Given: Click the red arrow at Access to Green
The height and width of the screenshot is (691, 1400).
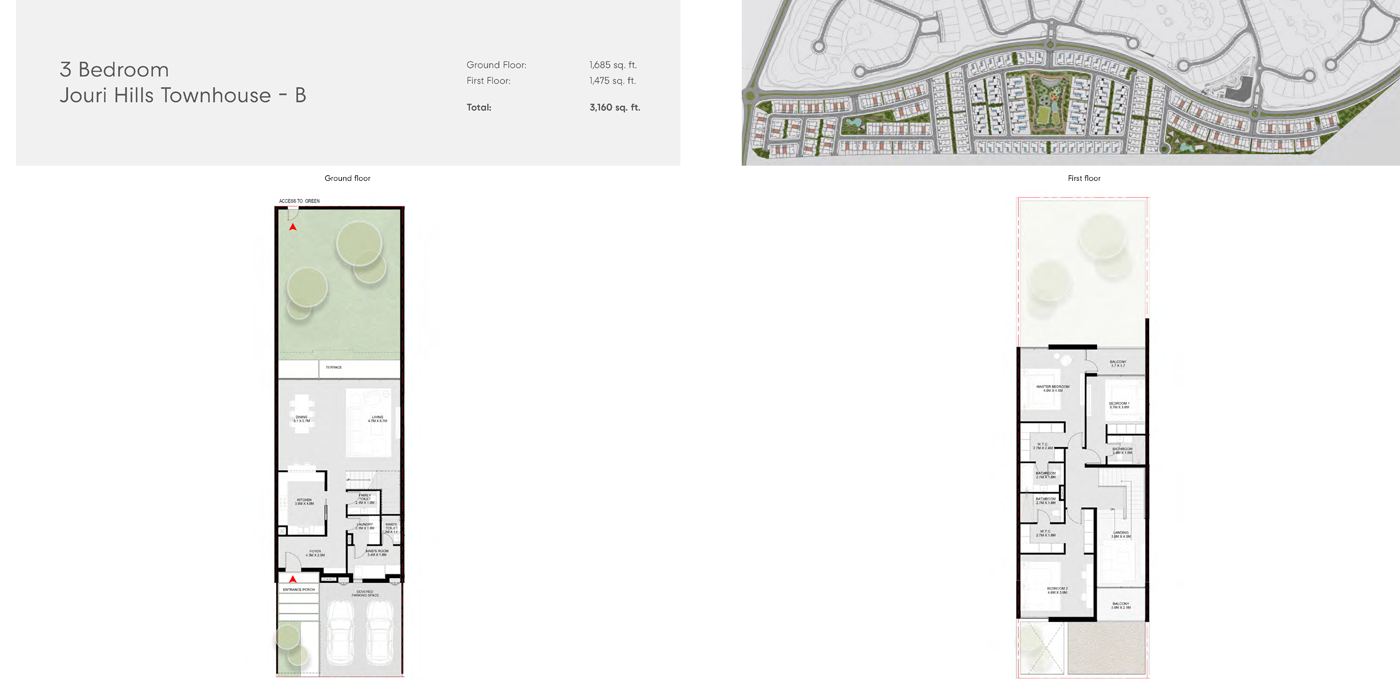Looking at the screenshot, I should [x=293, y=227].
